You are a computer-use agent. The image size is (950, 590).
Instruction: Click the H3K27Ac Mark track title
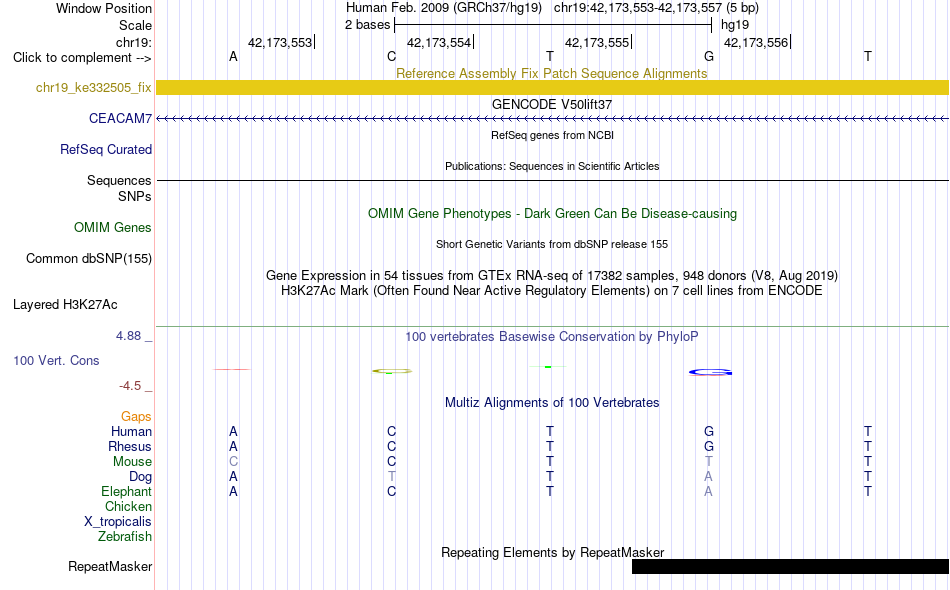552,291
